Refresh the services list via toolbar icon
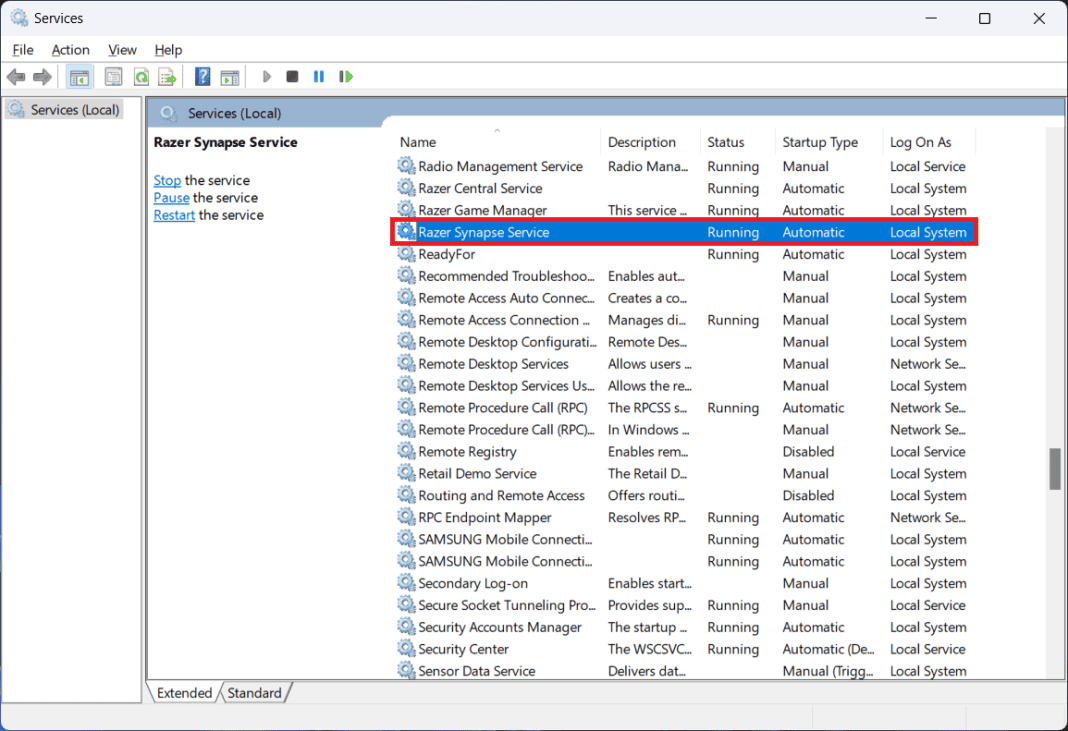This screenshot has width=1068, height=731. [141, 76]
